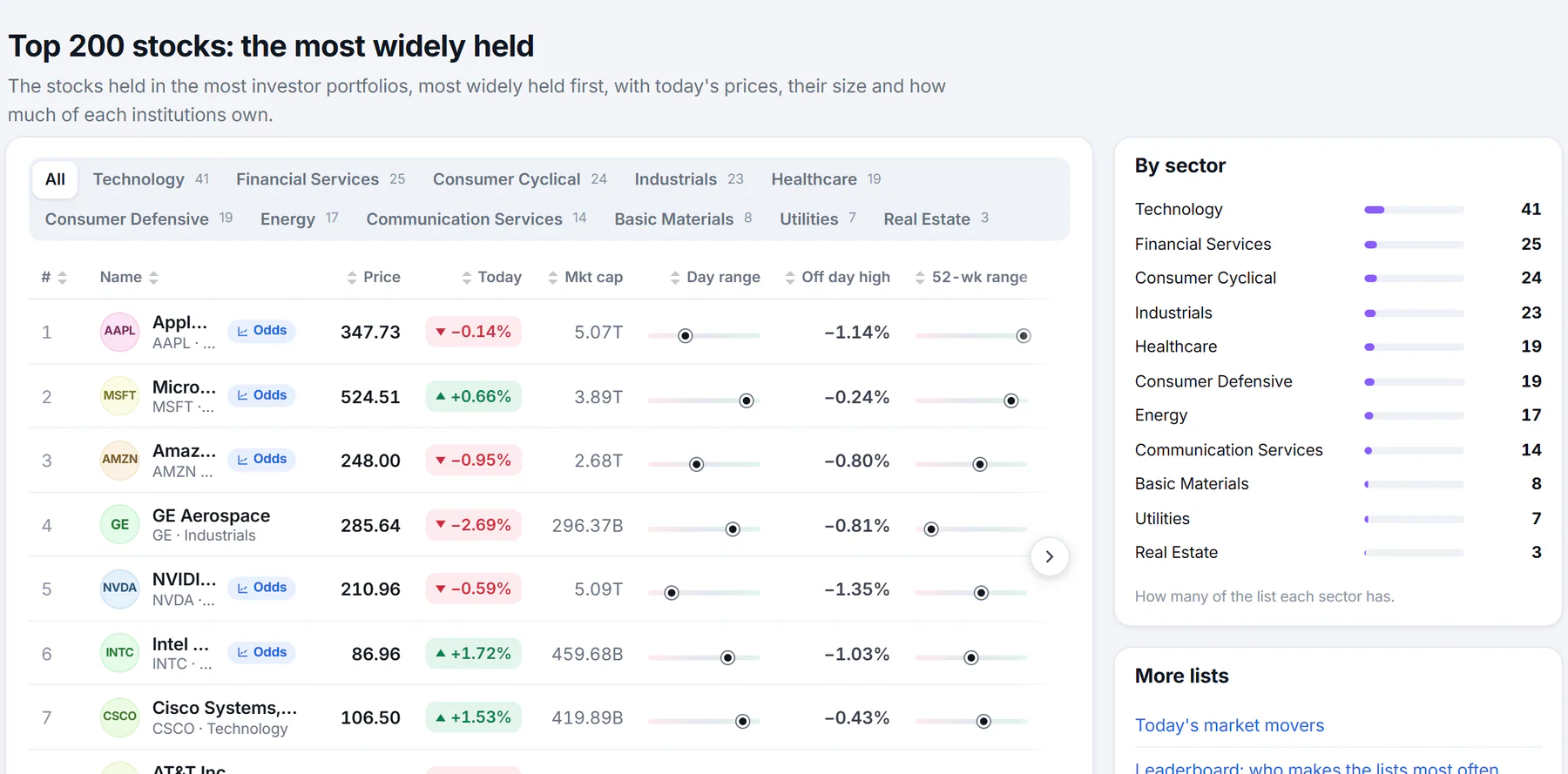Click Microsoft 52-wk range marker
The width and height of the screenshot is (1568, 774).
pos(1010,400)
